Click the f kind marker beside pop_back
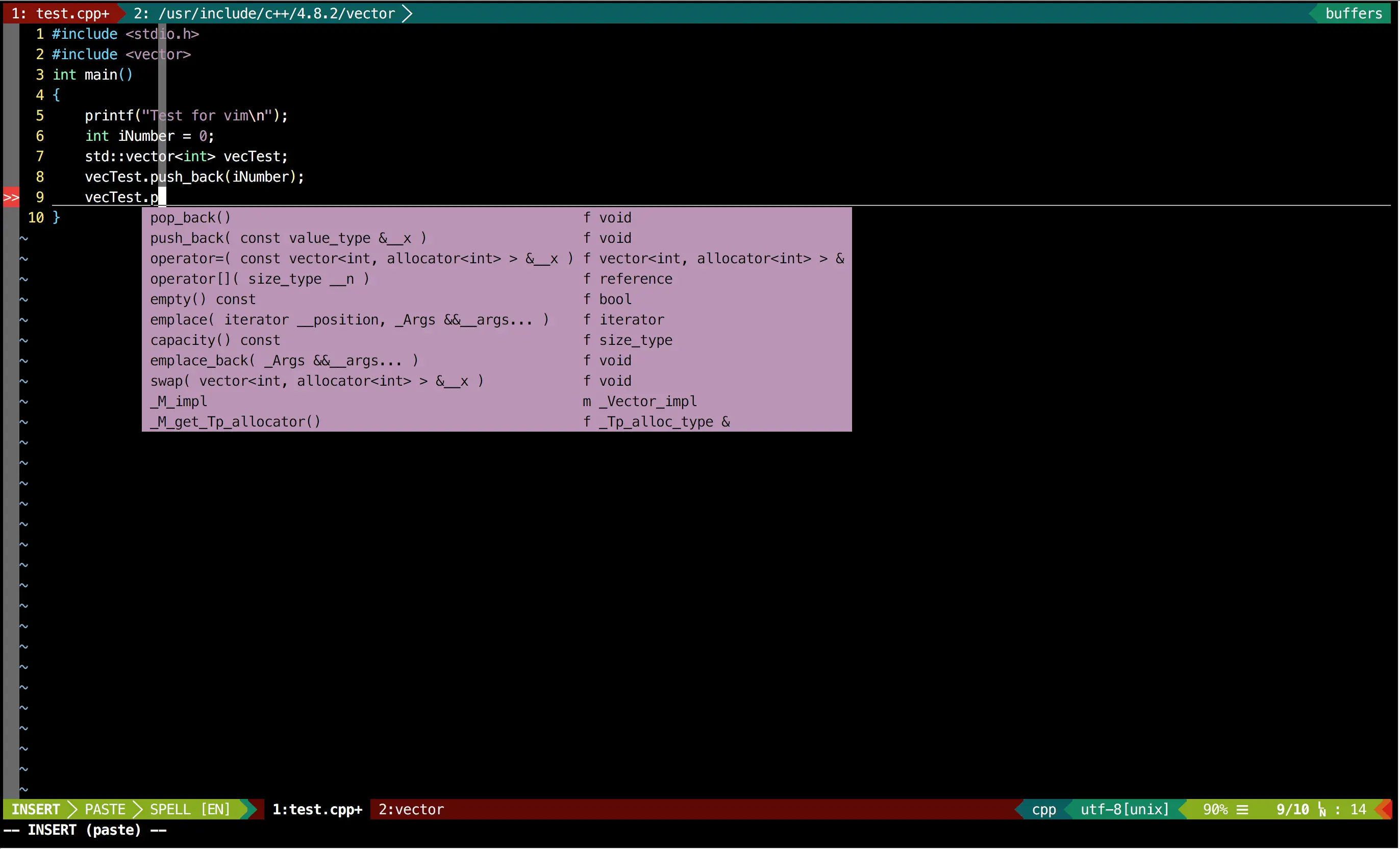Screen dimensions: 1400x849 point(587,218)
